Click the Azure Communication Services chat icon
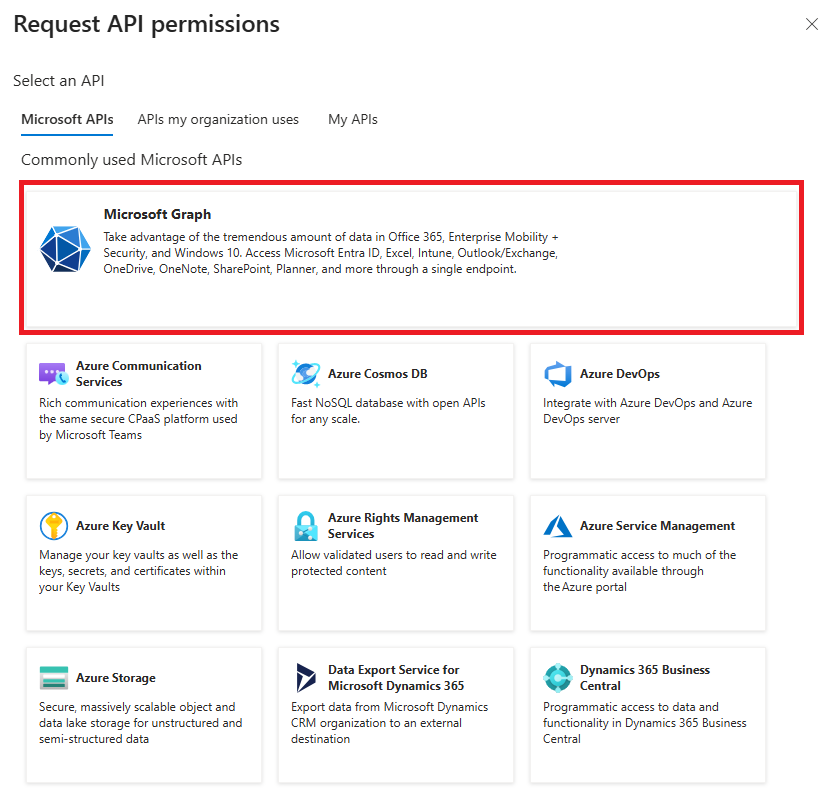The width and height of the screenshot is (828, 791). tap(53, 374)
